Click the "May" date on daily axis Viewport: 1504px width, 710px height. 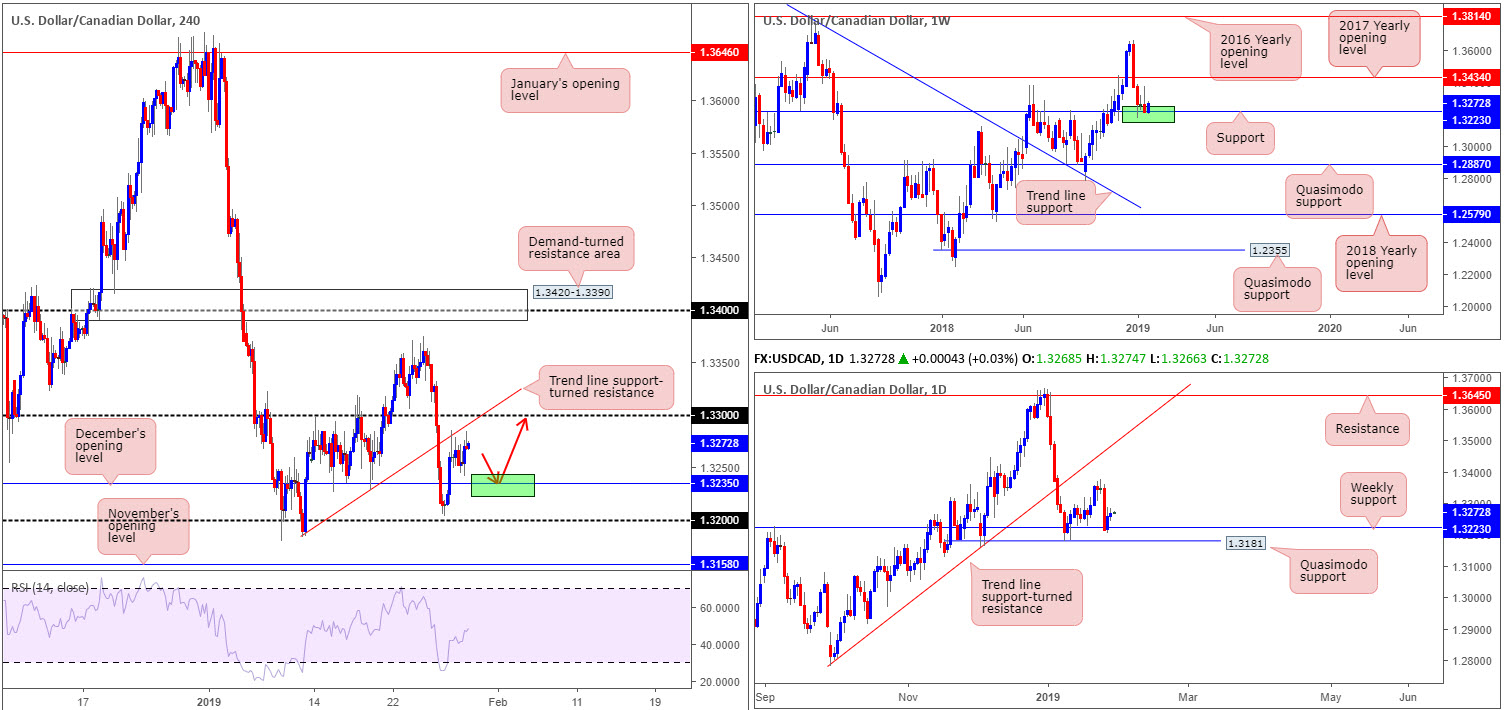[1330, 695]
